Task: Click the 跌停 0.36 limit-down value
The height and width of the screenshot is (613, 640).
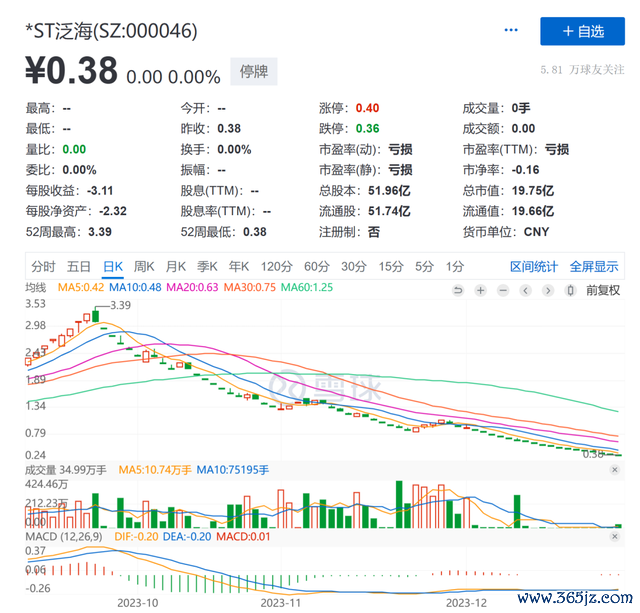Action: [x=367, y=129]
